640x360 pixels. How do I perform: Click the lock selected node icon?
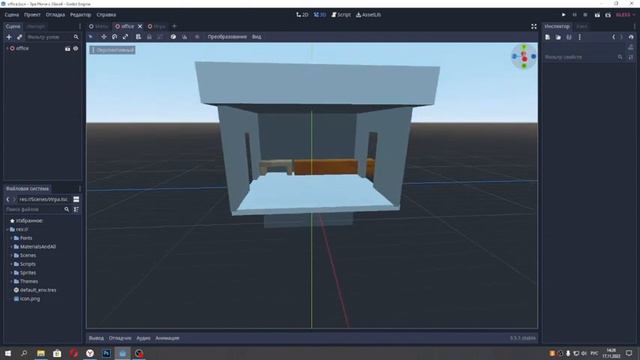click(149, 37)
